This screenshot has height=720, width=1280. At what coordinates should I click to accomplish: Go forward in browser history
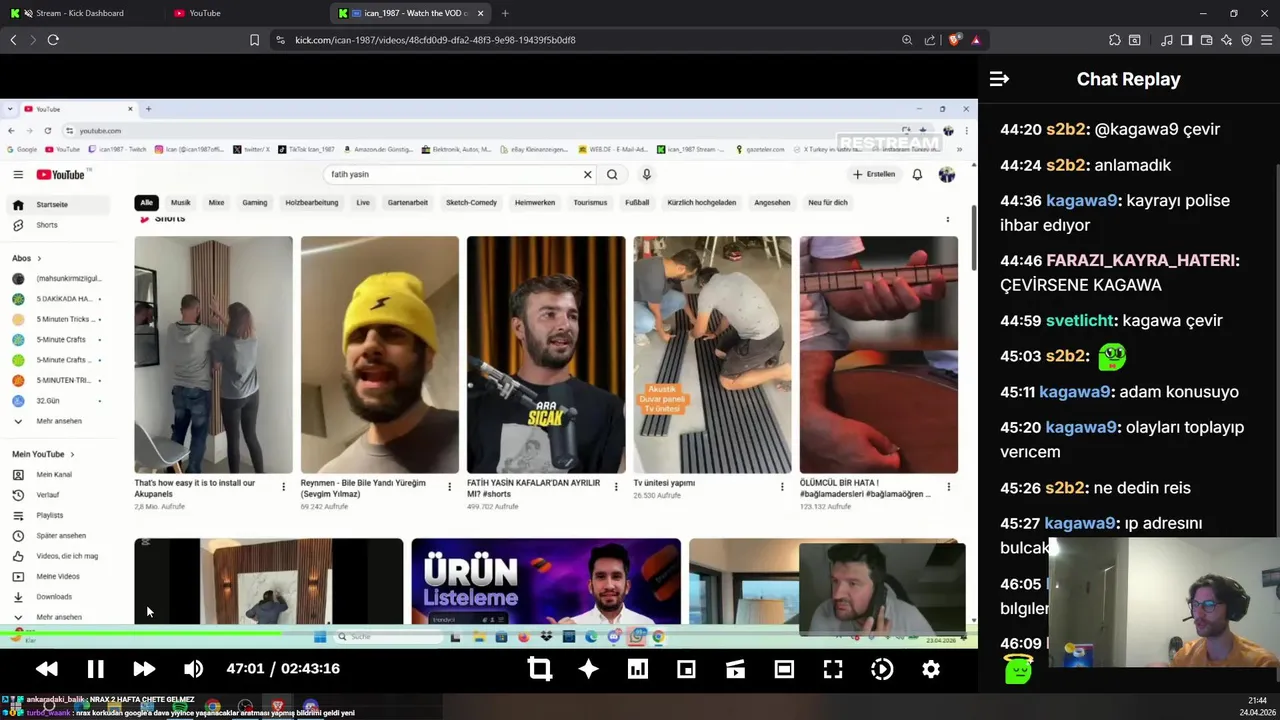[32, 40]
